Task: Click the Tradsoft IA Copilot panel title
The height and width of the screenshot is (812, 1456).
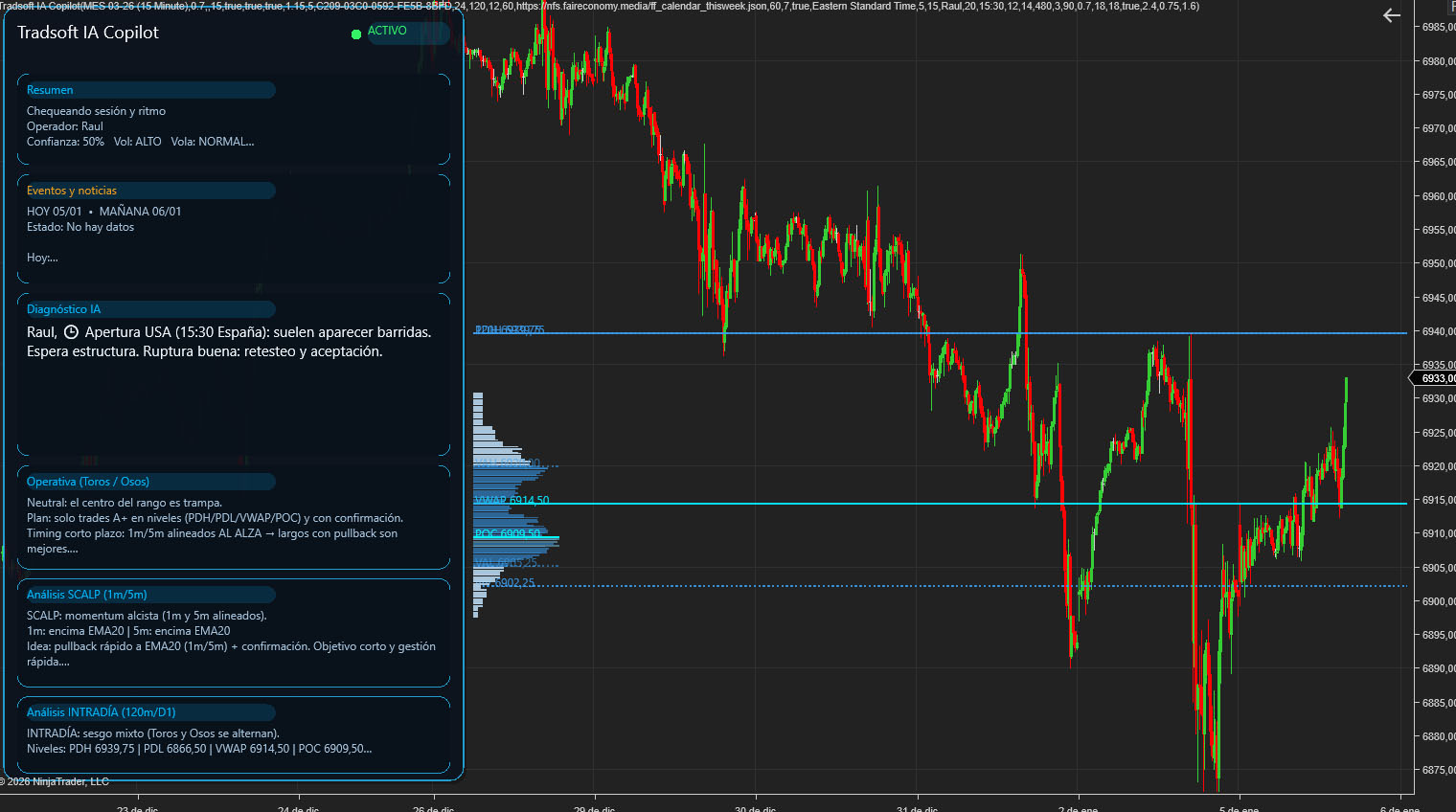Action: [x=88, y=33]
